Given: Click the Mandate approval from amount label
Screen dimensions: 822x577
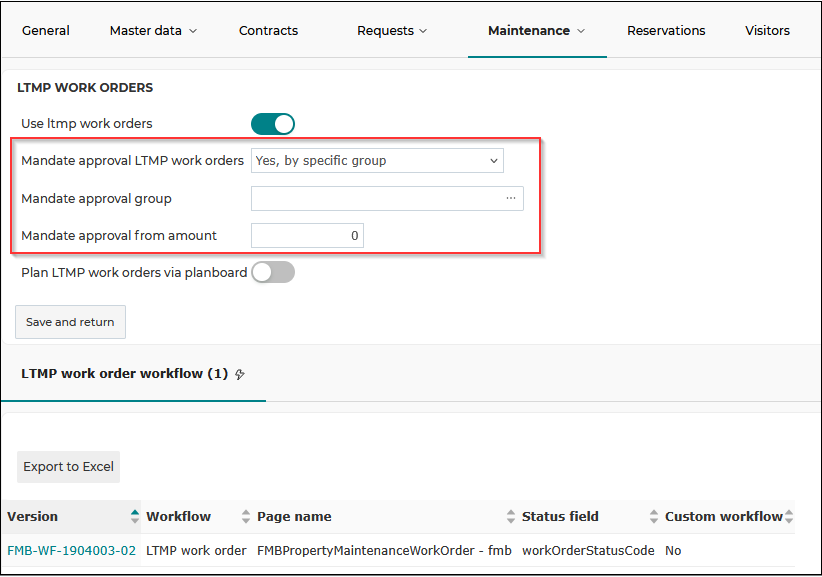Looking at the screenshot, I should (119, 236).
